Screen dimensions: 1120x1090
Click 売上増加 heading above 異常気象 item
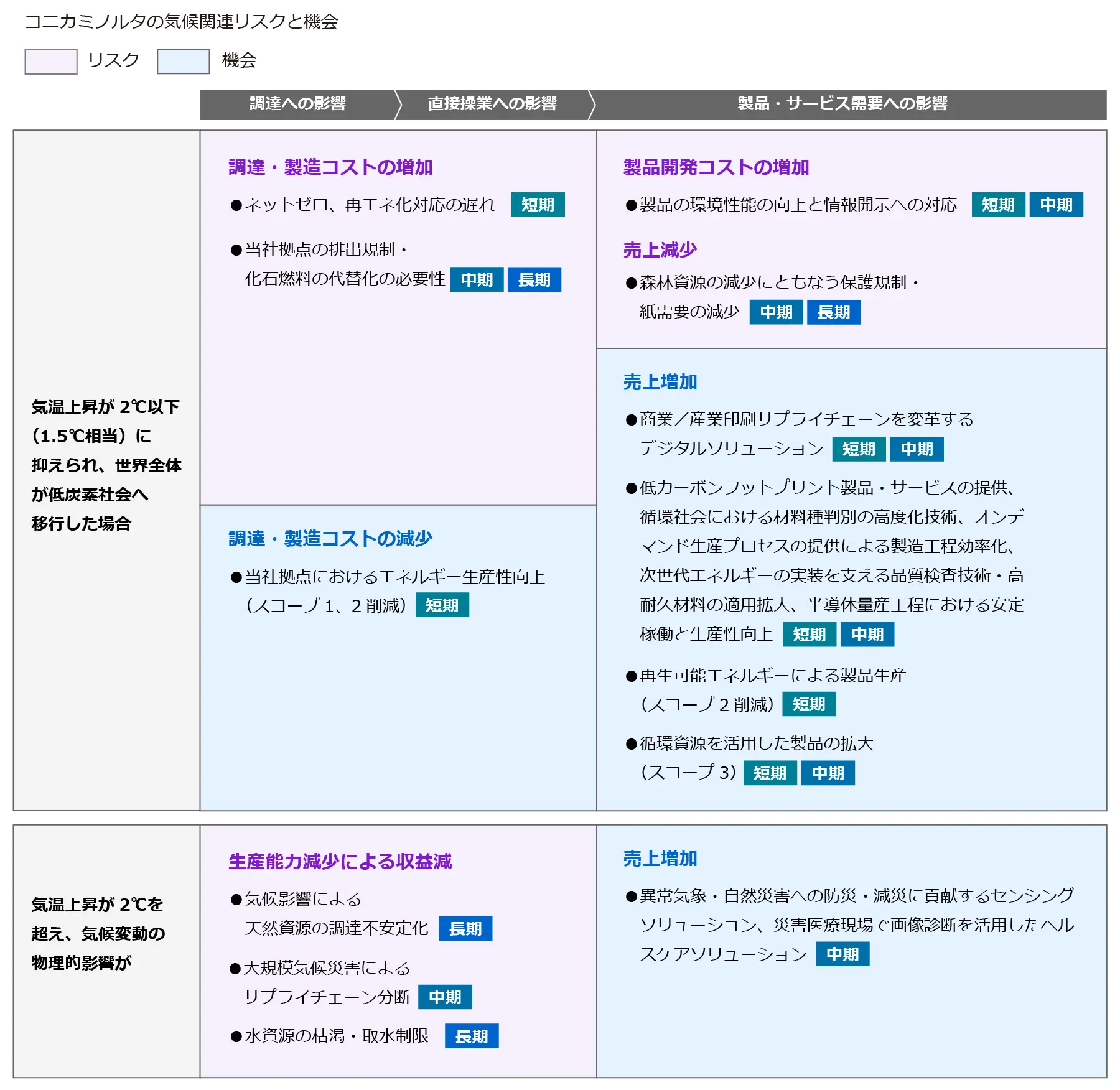click(x=660, y=859)
